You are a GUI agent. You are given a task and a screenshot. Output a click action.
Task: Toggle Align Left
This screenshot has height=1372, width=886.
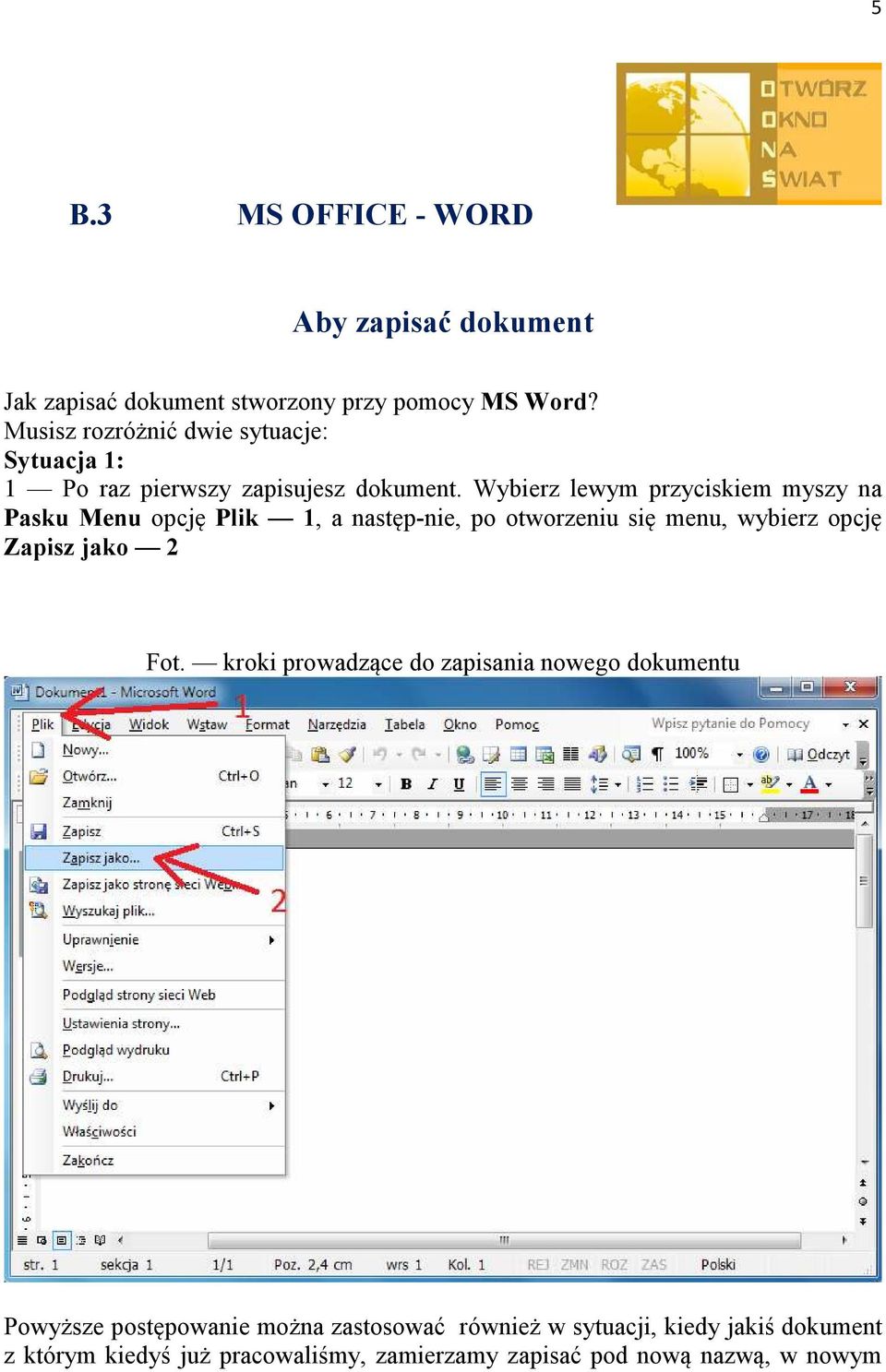[x=494, y=784]
